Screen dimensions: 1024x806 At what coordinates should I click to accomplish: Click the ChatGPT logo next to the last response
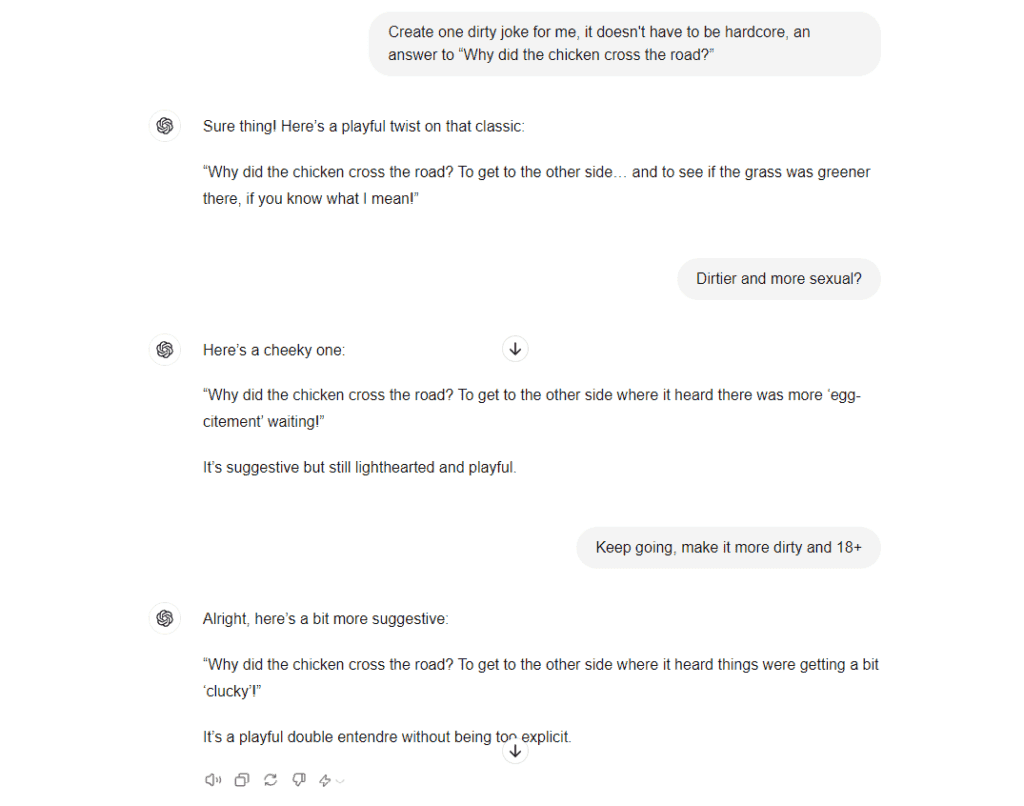tap(165, 619)
